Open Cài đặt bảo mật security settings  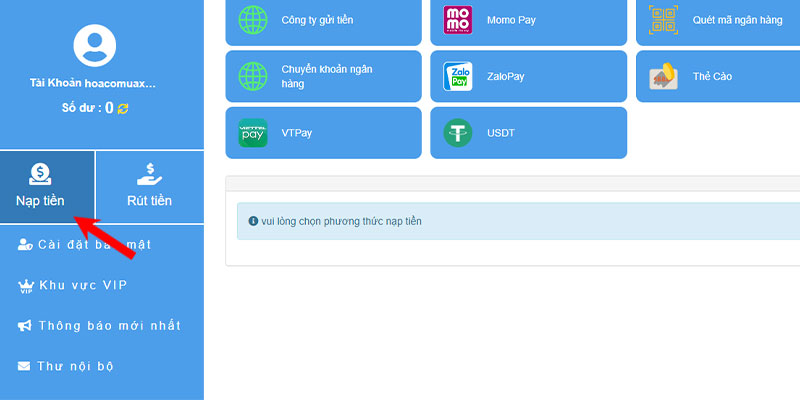pyautogui.click(x=85, y=244)
